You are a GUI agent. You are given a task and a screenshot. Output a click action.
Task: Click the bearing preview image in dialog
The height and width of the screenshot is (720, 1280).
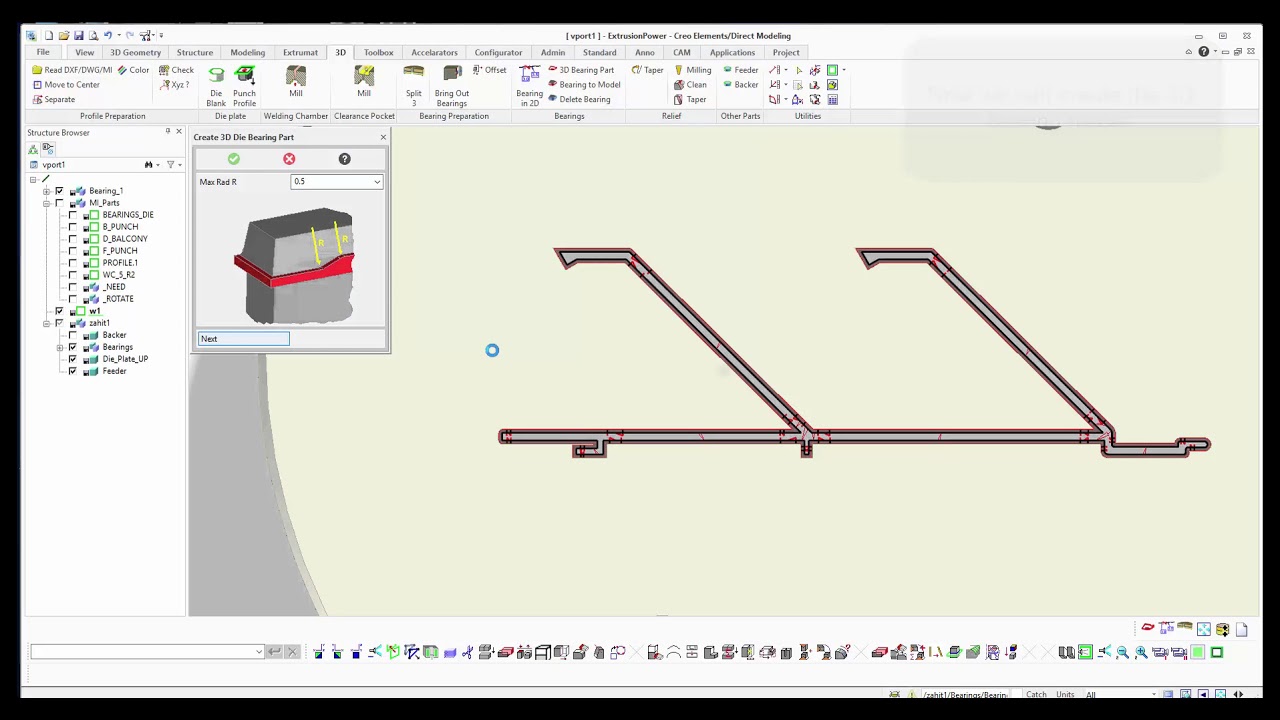(x=294, y=265)
